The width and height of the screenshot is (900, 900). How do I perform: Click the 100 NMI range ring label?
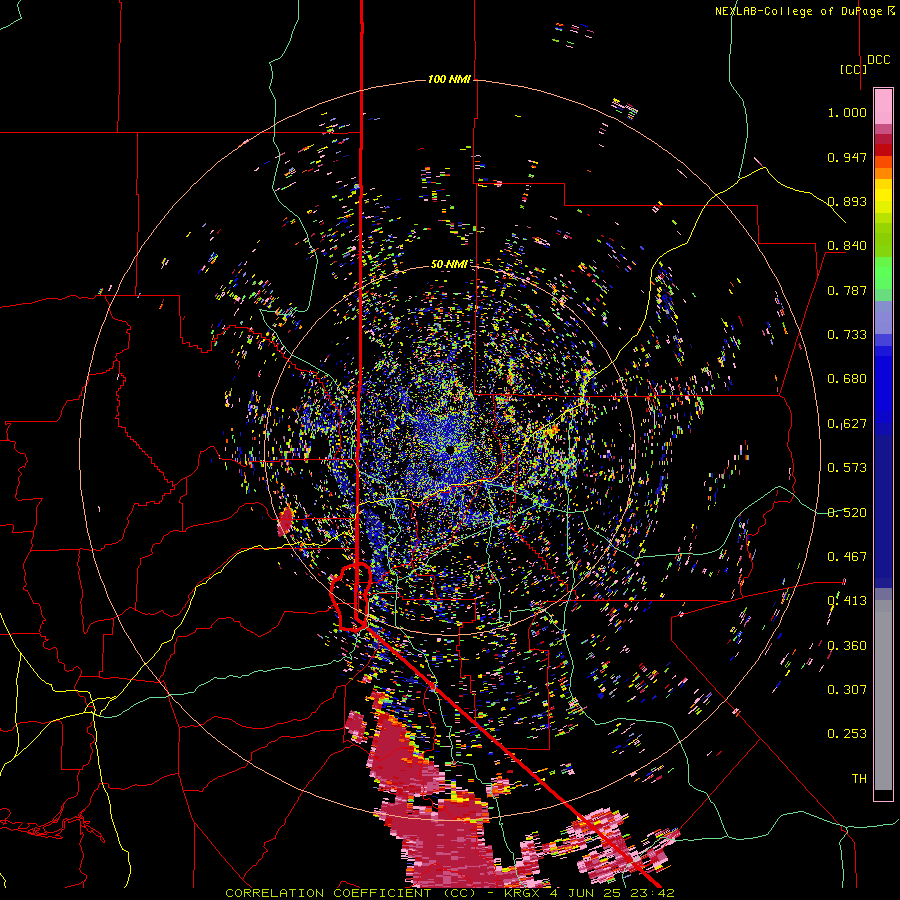pos(449,79)
